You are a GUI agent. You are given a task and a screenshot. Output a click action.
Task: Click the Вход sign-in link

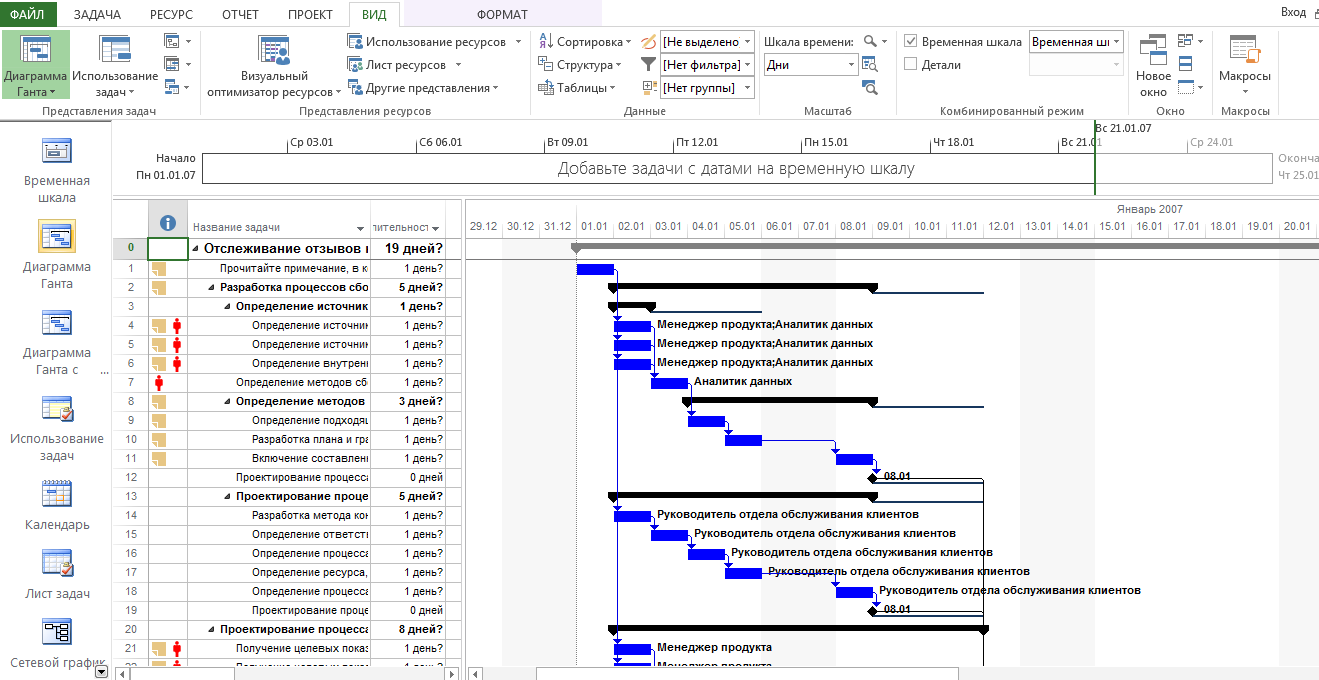[x=1293, y=12]
